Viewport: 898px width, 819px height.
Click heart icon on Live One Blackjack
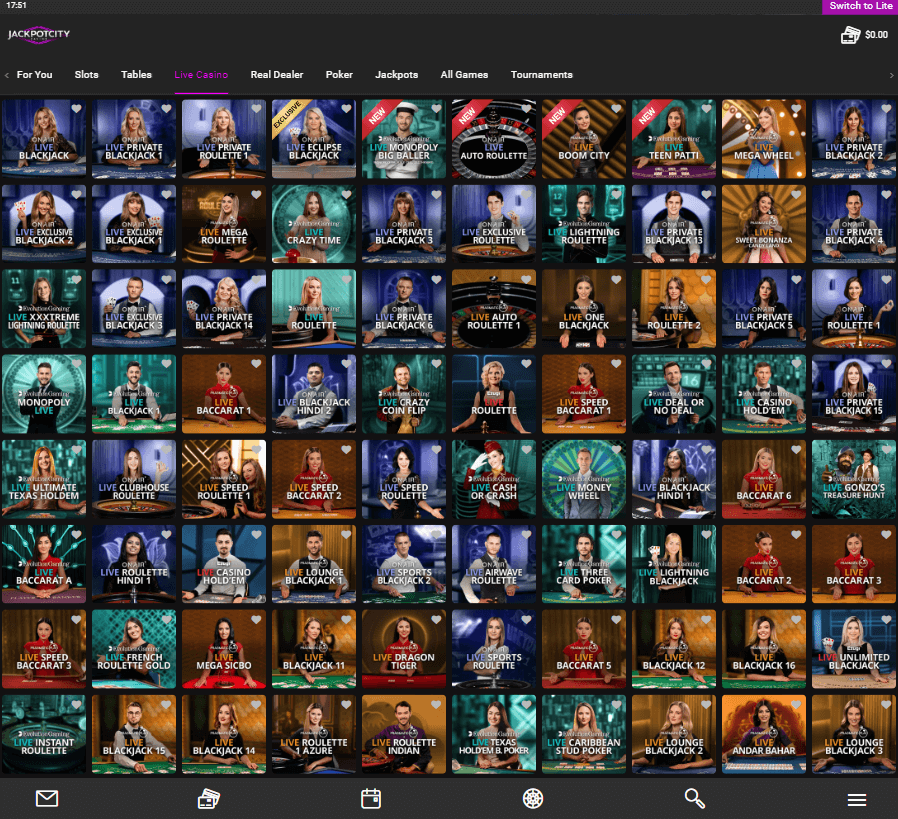click(616, 279)
